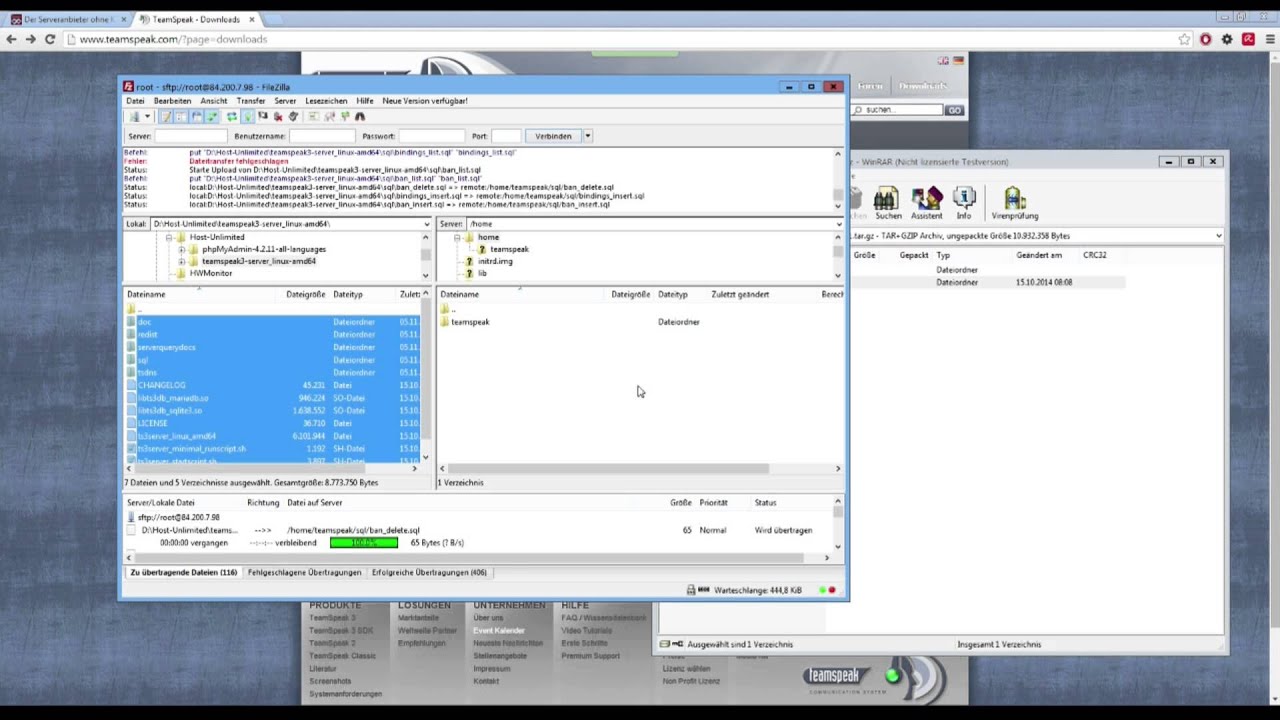Switch to 'Erfolgreiche Übertragungen (406)' tab
Image resolution: width=1280 pixels, height=720 pixels.
429,573
